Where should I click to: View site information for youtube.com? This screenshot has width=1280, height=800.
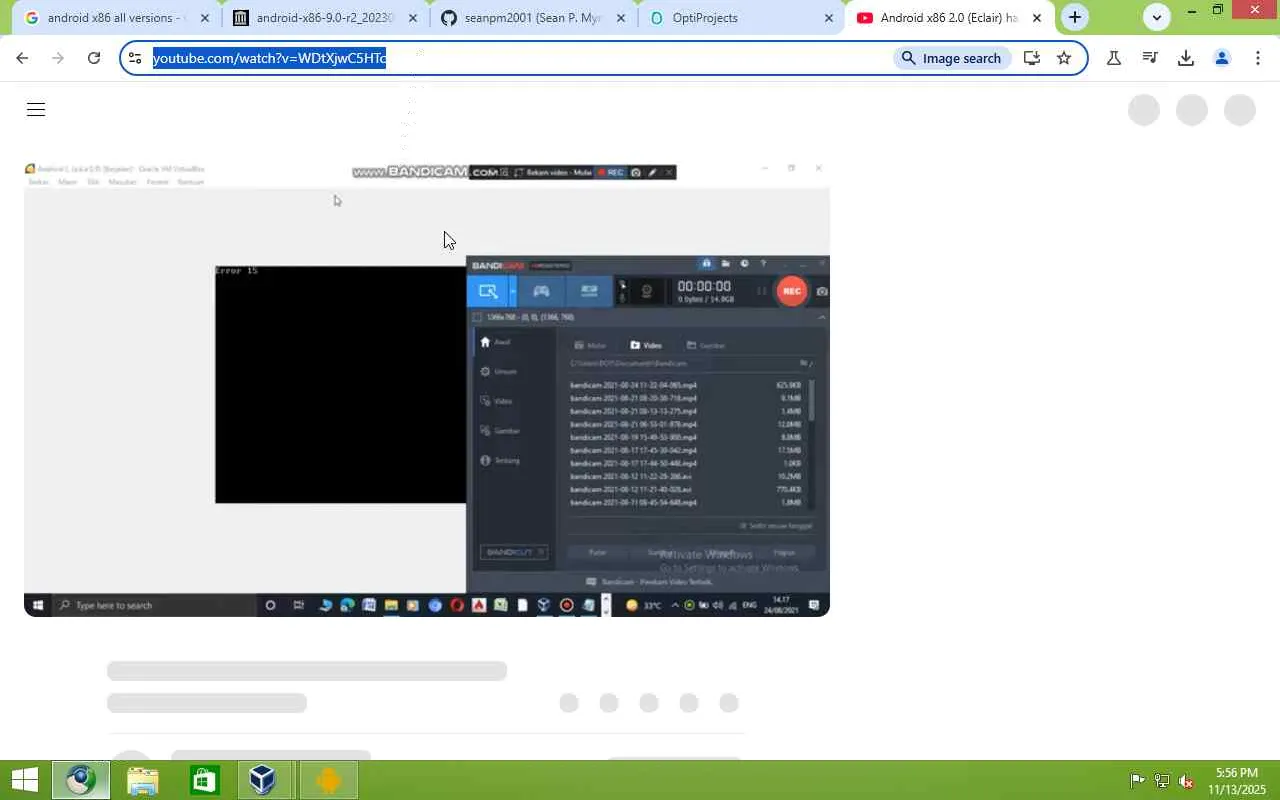pyautogui.click(x=136, y=58)
